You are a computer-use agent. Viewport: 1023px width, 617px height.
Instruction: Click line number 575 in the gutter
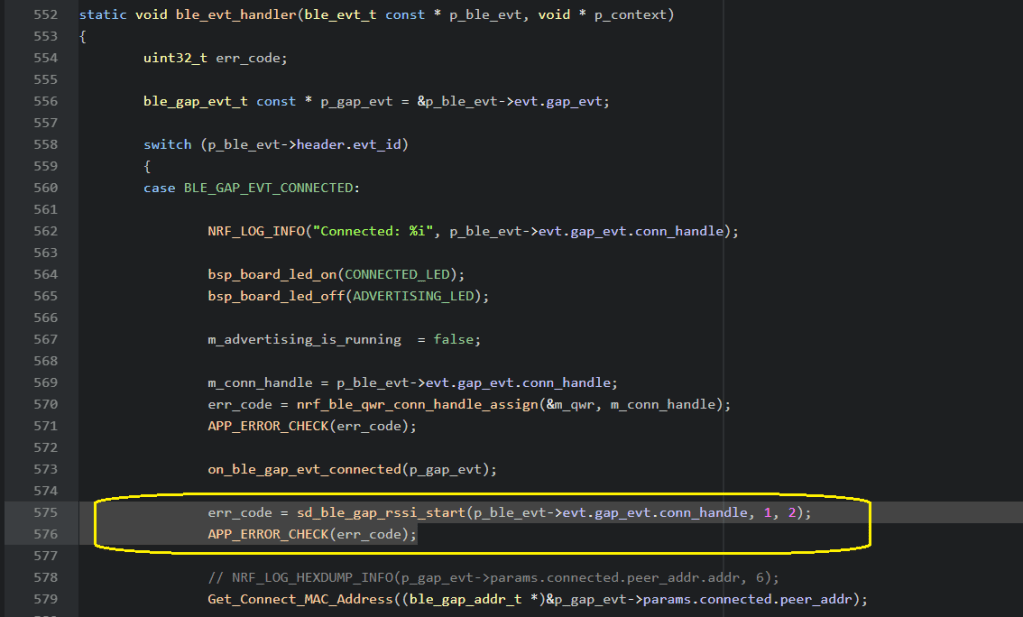pos(46,513)
